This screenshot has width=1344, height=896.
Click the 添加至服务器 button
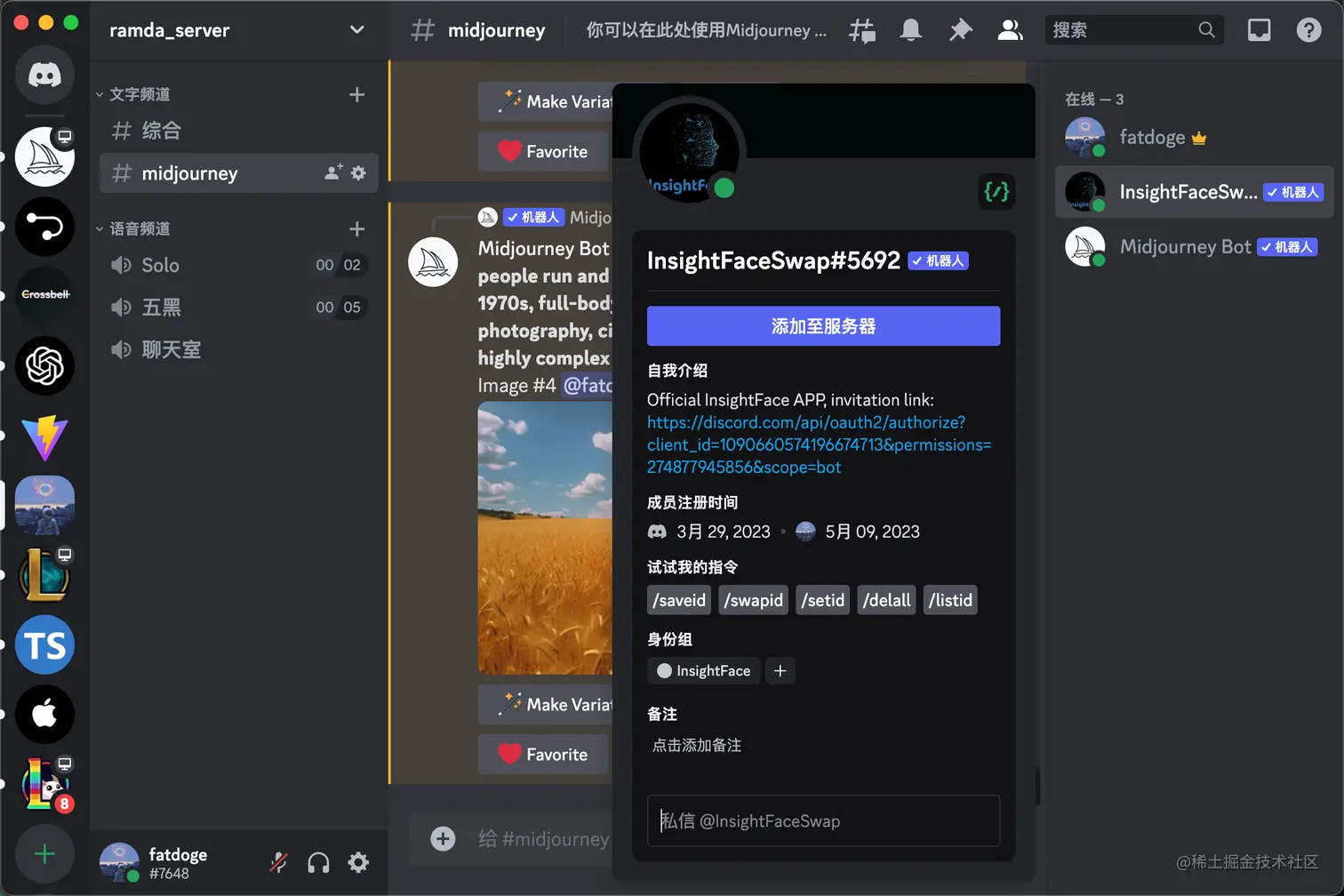(x=823, y=326)
